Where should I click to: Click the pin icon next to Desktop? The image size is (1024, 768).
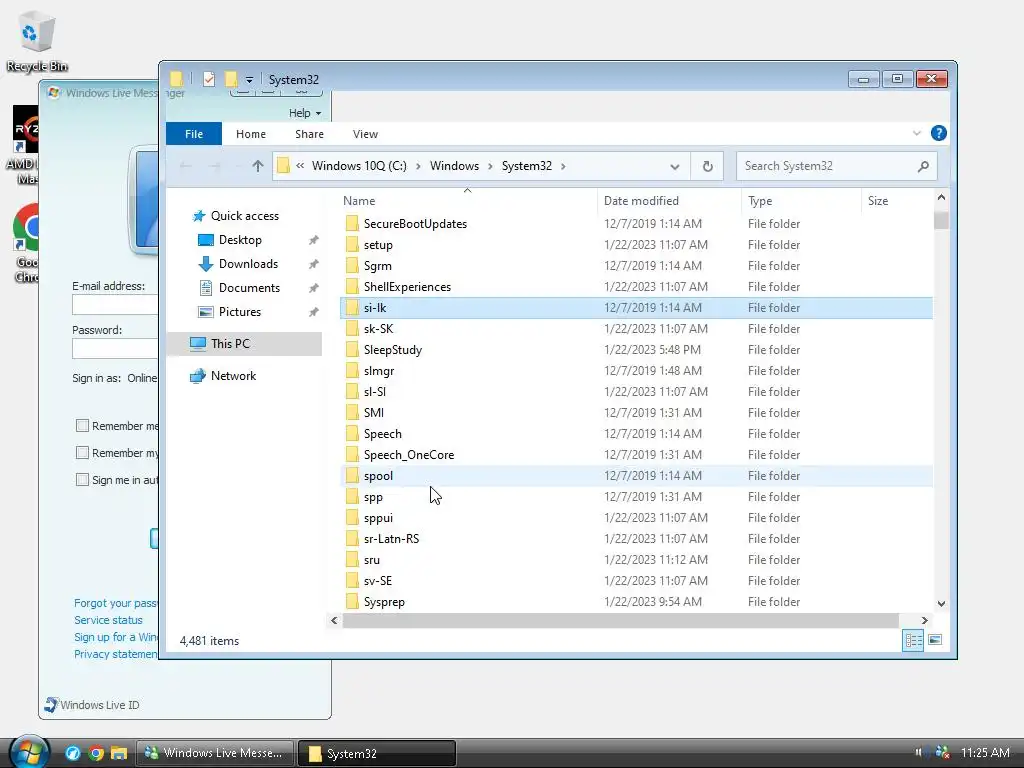313,240
